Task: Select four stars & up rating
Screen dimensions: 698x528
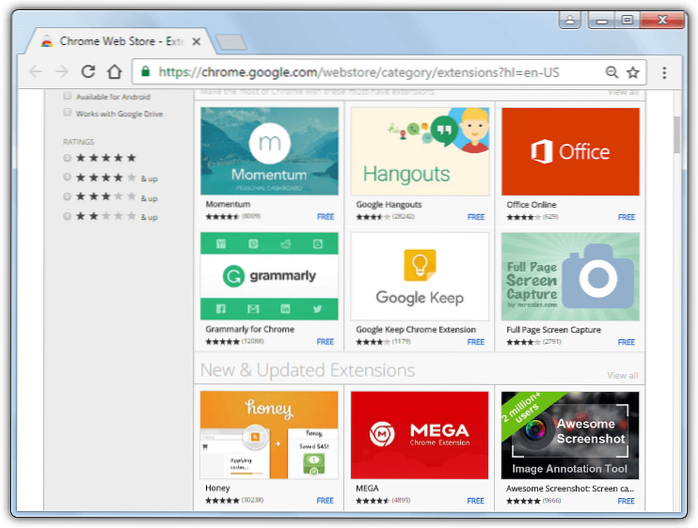Action: [x=67, y=177]
